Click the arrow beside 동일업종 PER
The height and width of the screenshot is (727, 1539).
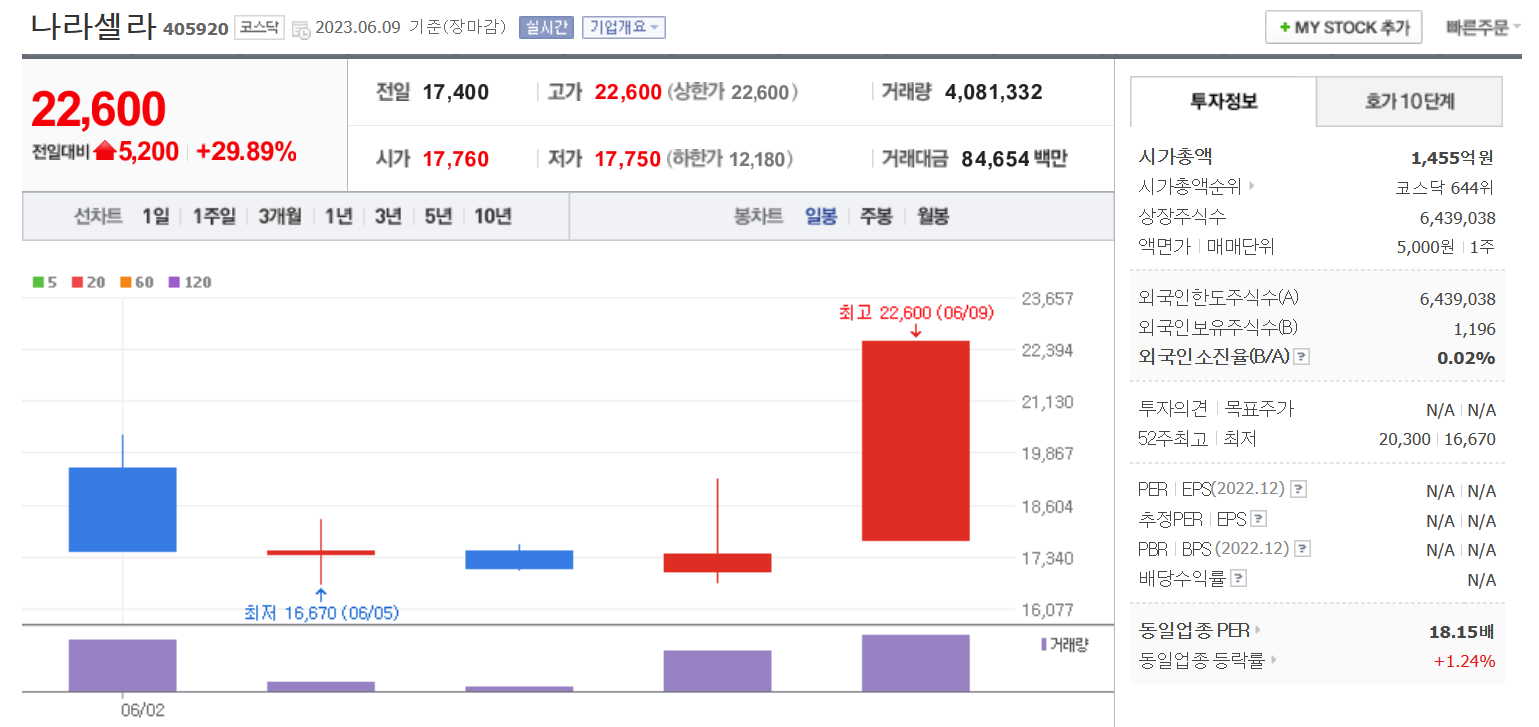click(x=1258, y=630)
